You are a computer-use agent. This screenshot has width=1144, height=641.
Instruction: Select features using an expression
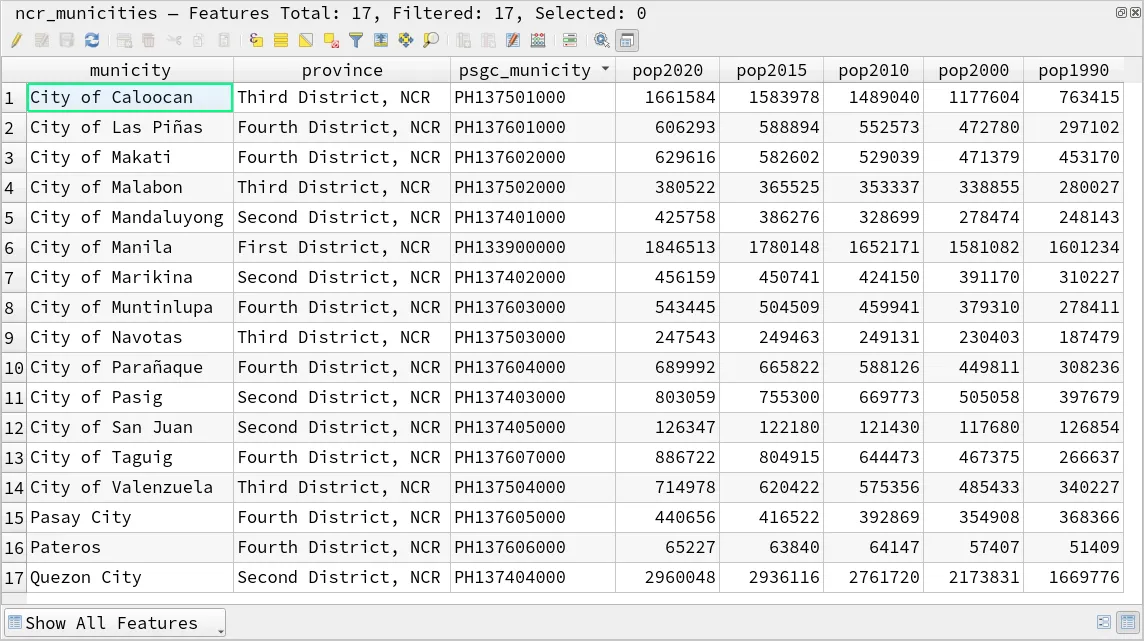coord(255,40)
